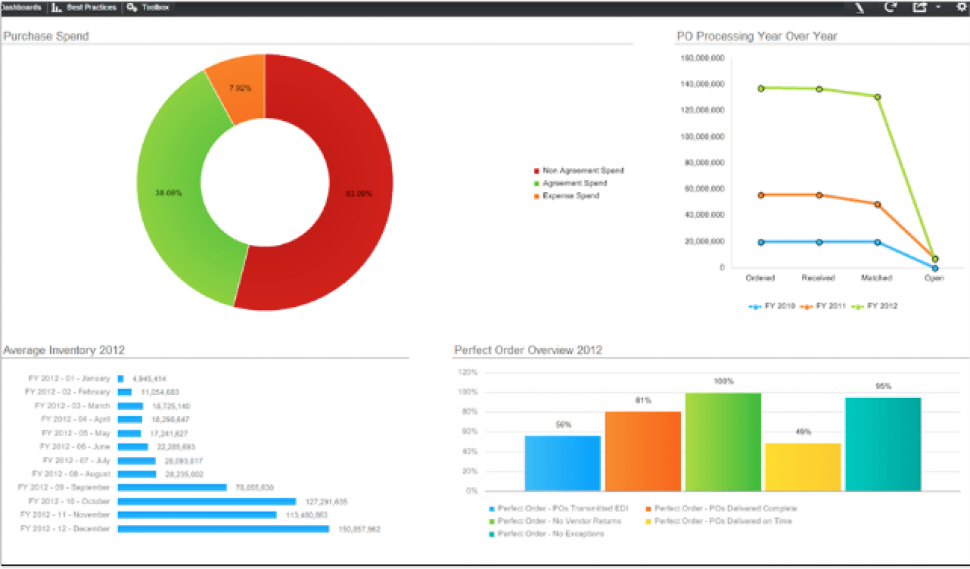The image size is (970, 569).
Task: Click the FY 2010 Matched data point
Action: point(877,242)
